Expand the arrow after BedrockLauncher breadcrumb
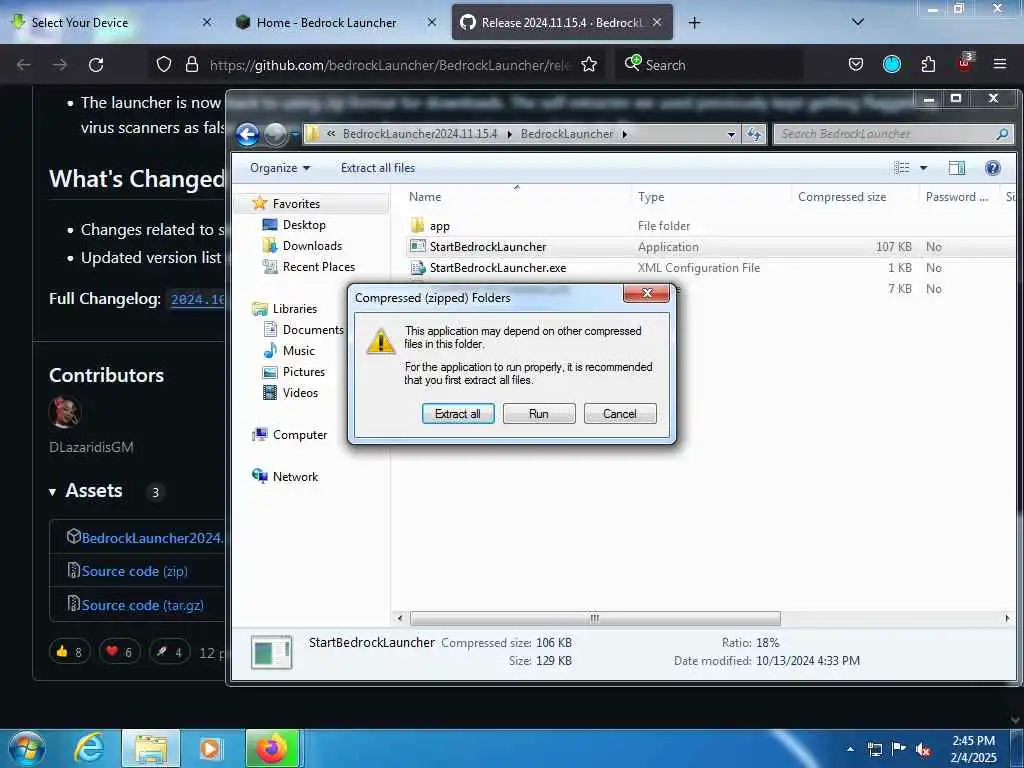The height and width of the screenshot is (768, 1024). [x=624, y=134]
